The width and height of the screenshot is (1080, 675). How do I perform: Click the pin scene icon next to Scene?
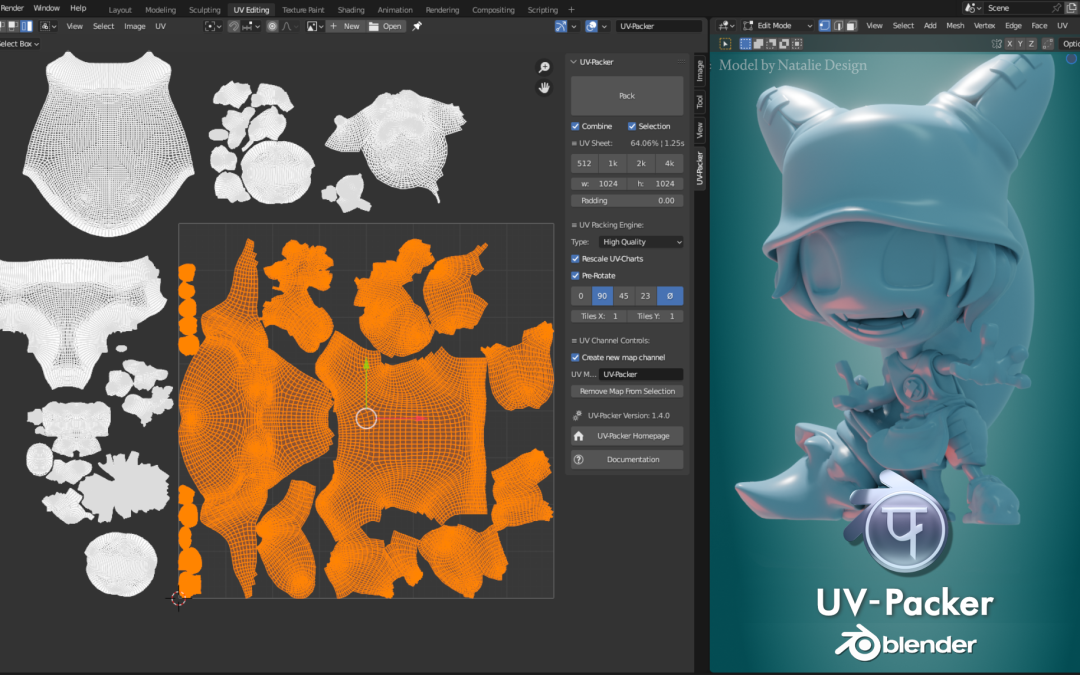pos(1057,8)
